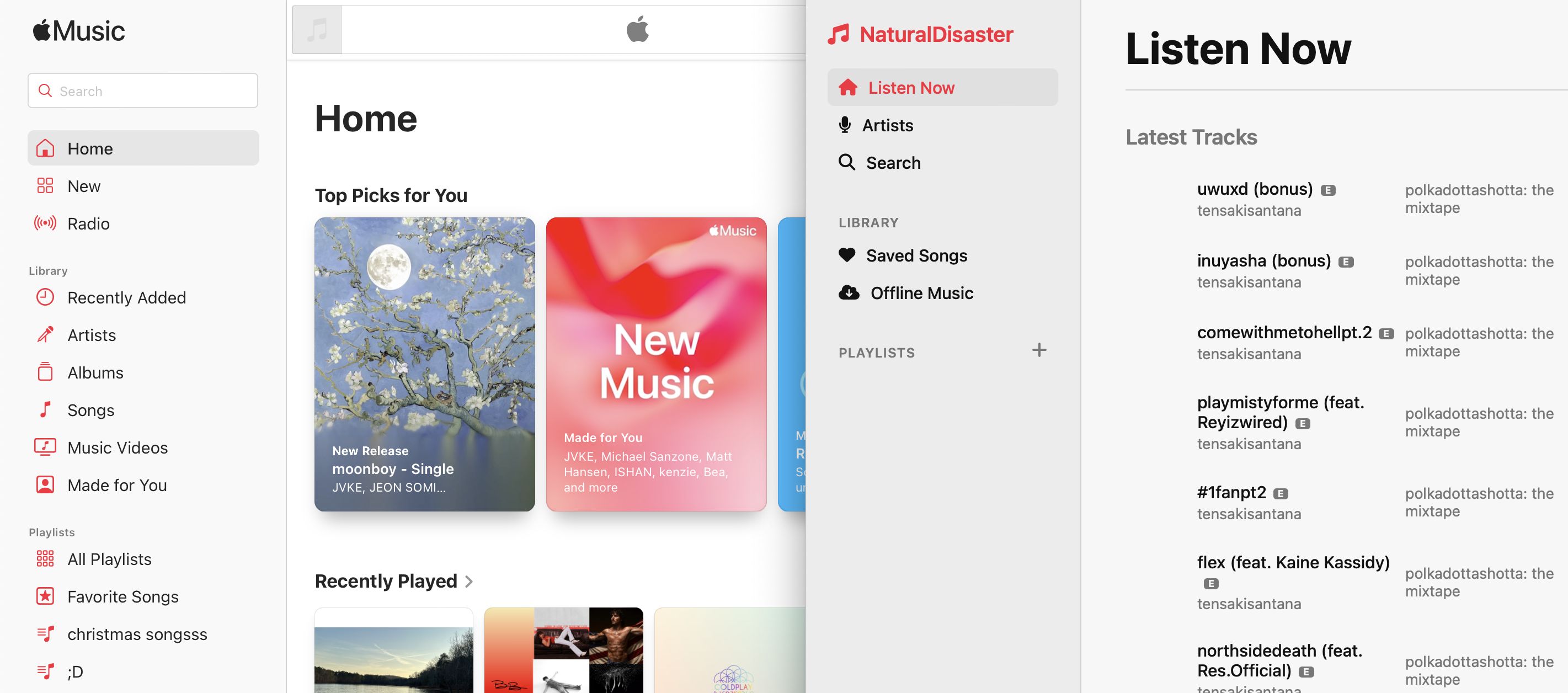Click the Music Videos screen icon

45,447
